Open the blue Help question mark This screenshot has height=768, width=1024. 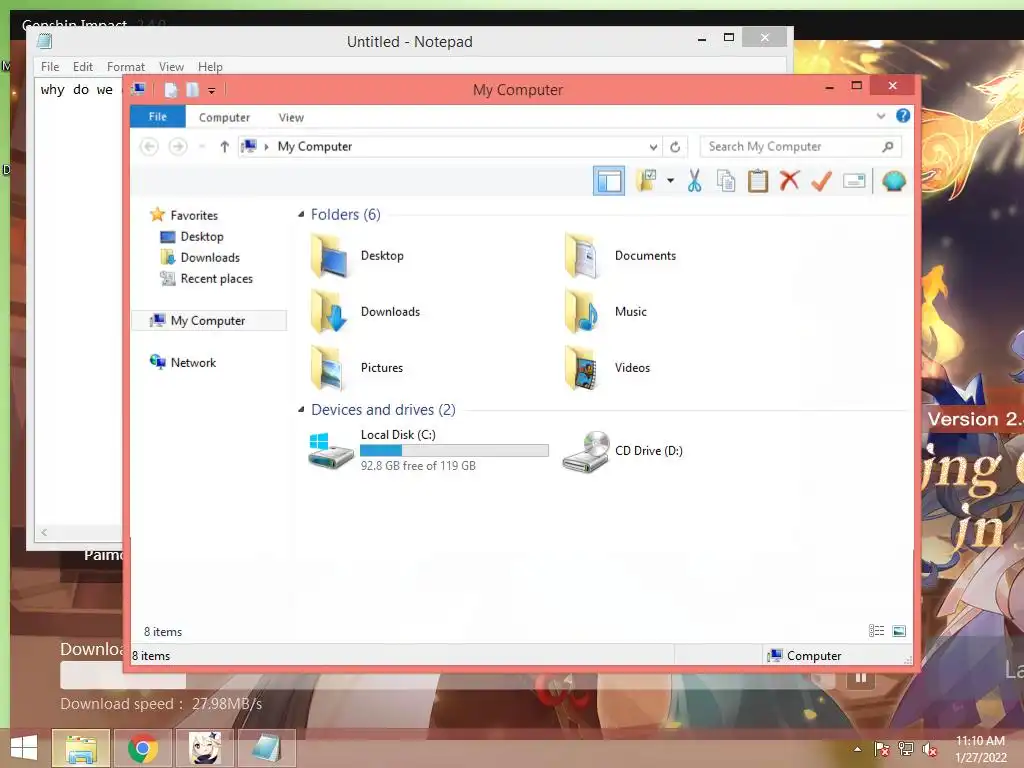(903, 116)
